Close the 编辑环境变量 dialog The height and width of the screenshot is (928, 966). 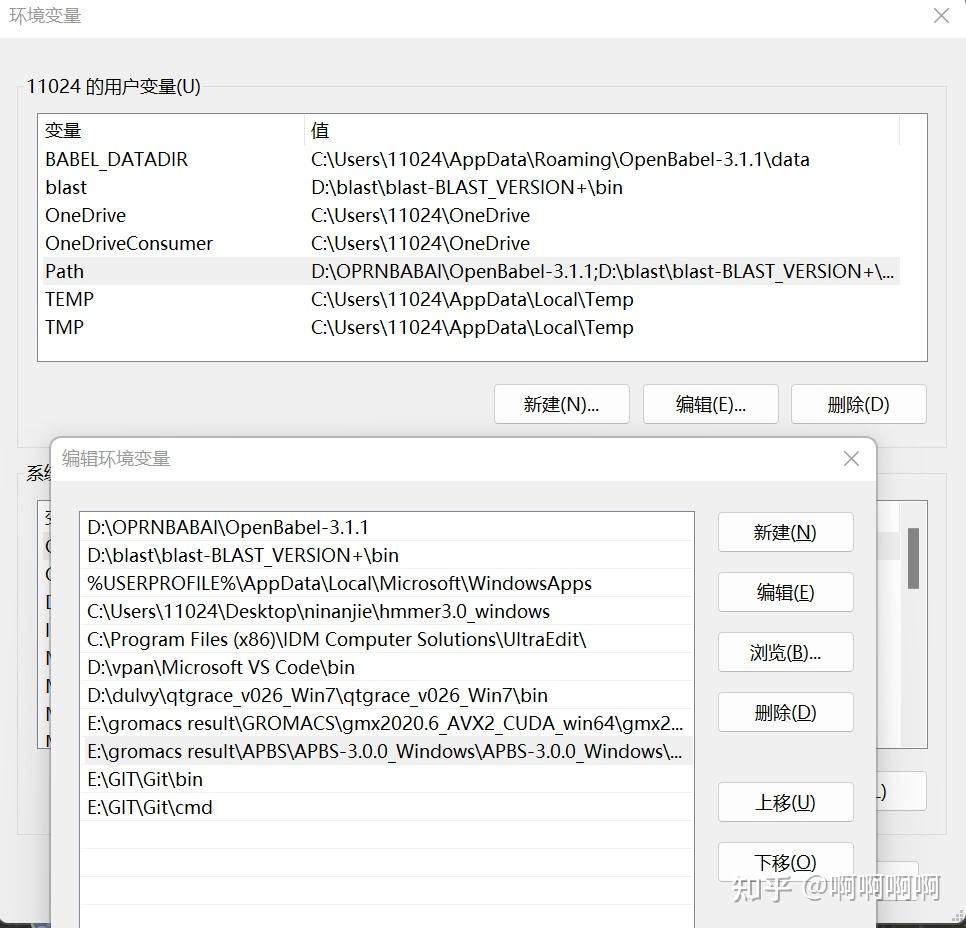click(850, 458)
